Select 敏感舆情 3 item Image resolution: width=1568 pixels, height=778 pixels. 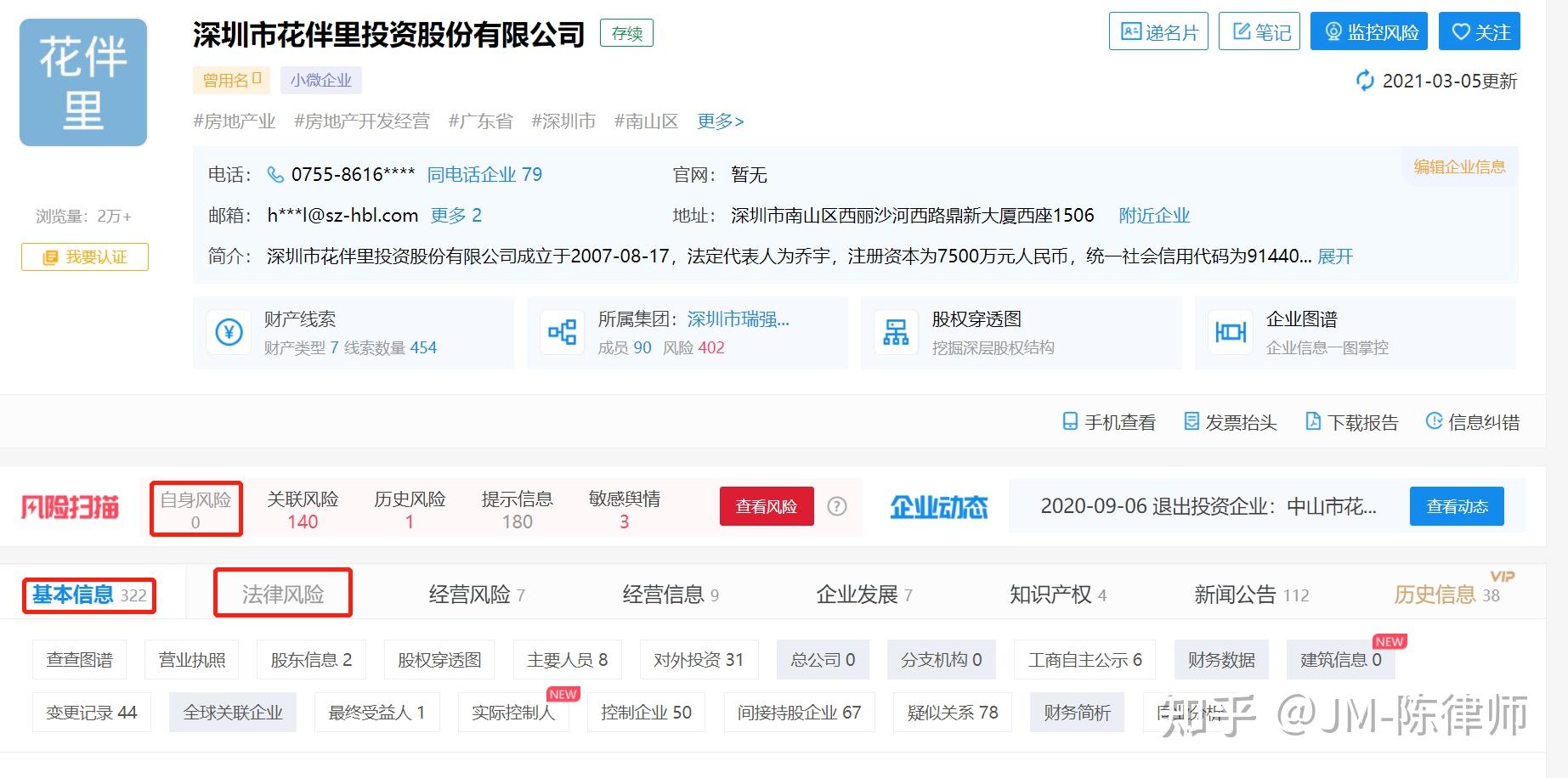624,510
